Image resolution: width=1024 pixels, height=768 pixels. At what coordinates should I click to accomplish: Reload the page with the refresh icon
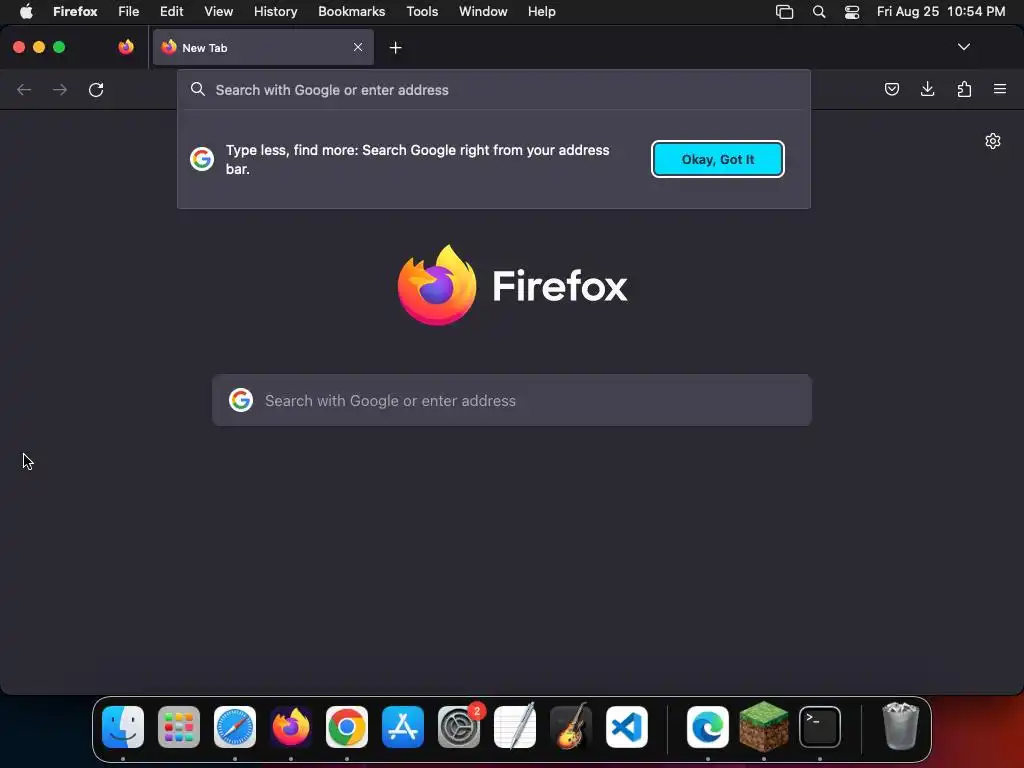96,89
